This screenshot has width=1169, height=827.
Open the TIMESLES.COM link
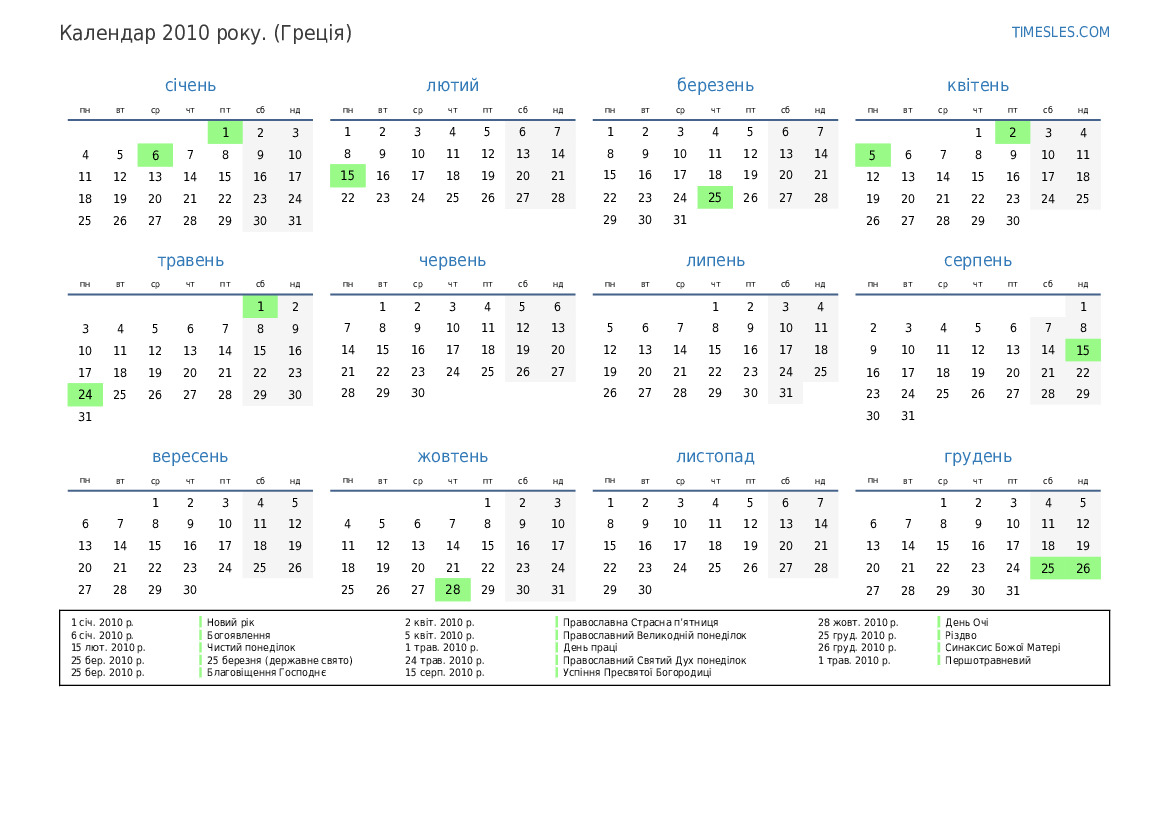coord(1060,32)
